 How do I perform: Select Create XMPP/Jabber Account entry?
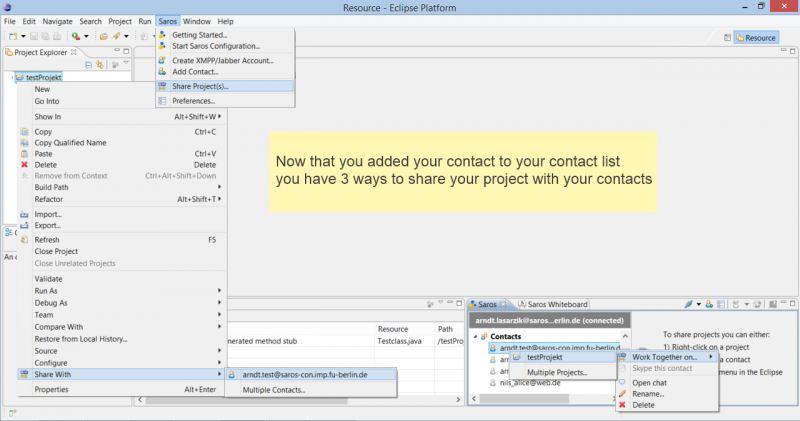point(225,60)
